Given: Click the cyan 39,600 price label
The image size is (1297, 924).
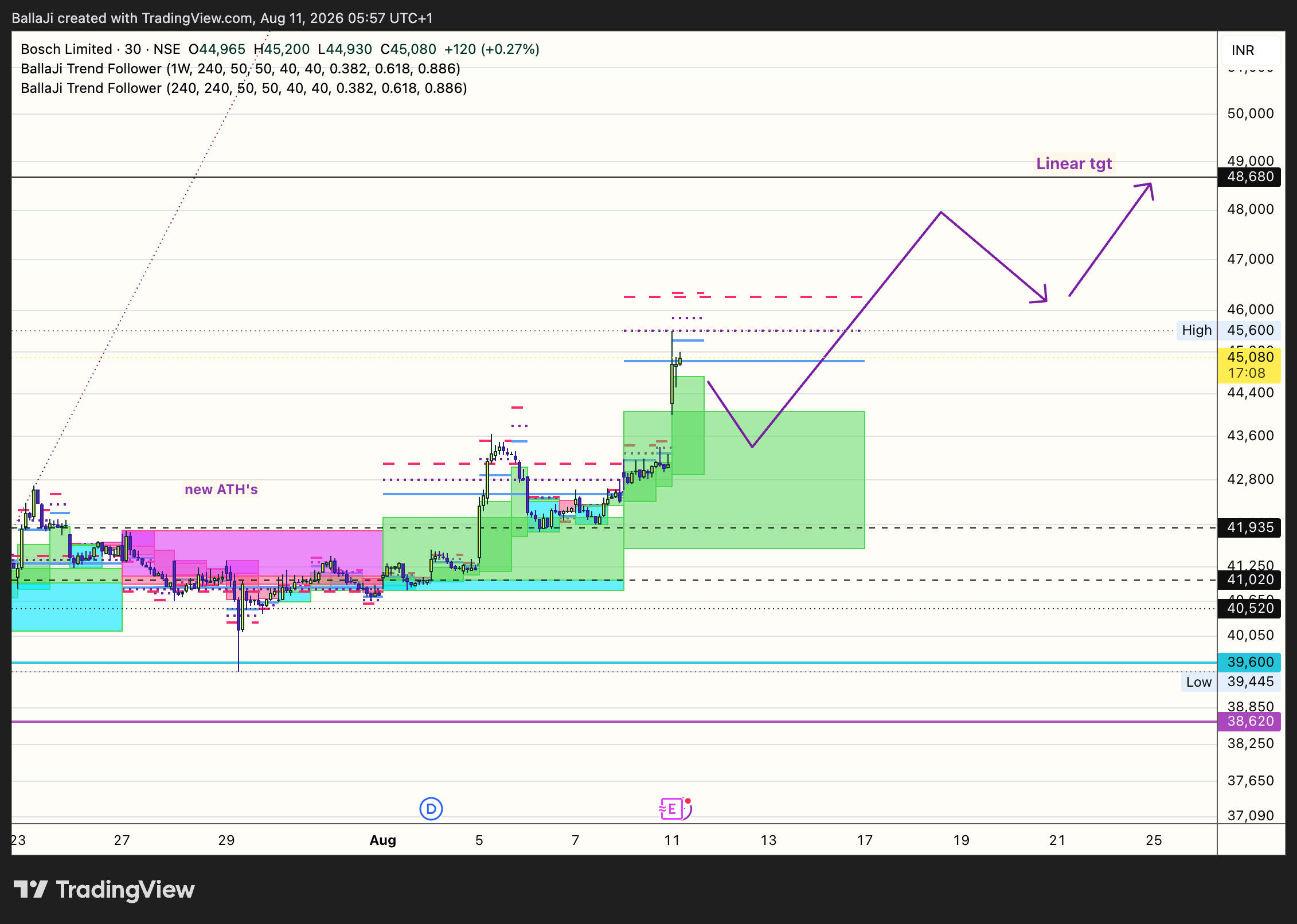Looking at the screenshot, I should (1249, 662).
